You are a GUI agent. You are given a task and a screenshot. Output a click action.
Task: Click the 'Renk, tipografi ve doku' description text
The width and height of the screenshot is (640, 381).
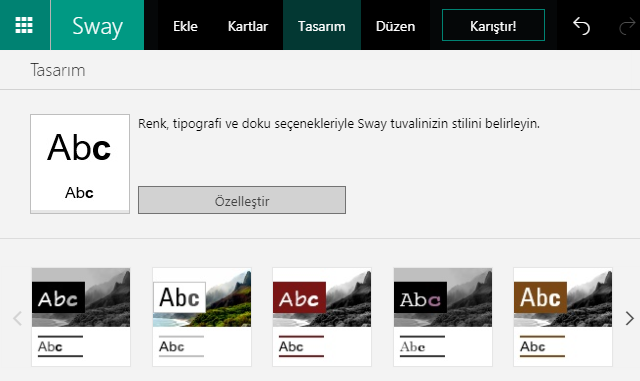pos(339,123)
